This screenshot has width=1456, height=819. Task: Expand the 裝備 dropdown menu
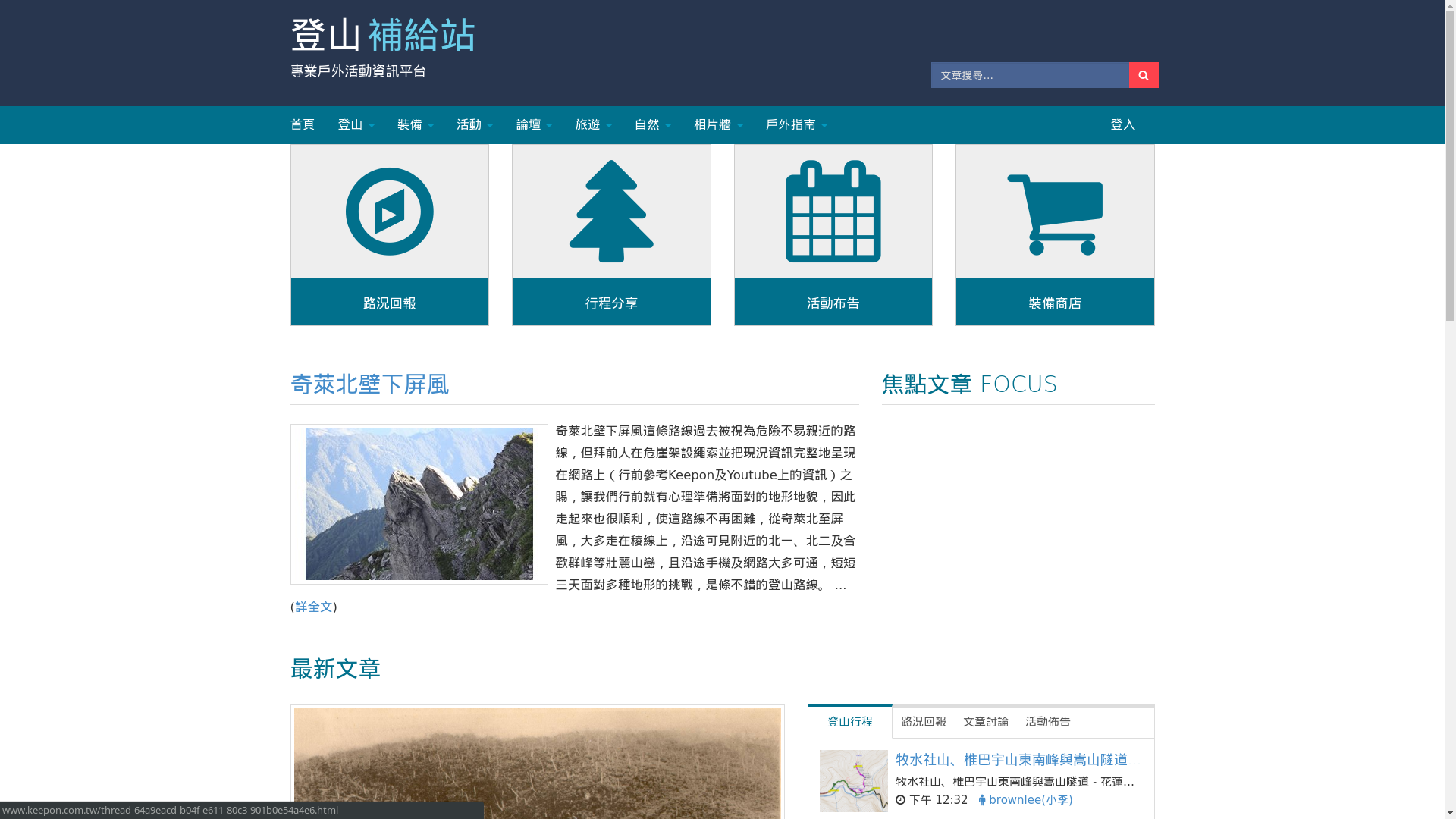click(415, 124)
